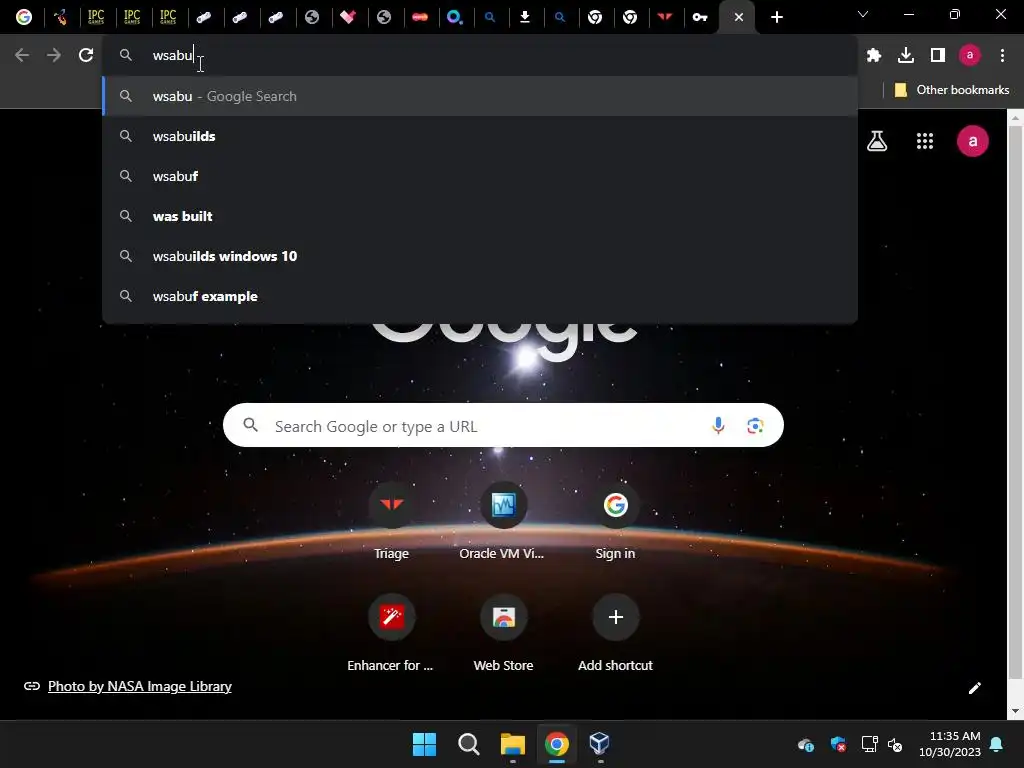Open the muted volume tray icon
The width and height of the screenshot is (1024, 768).
point(895,744)
